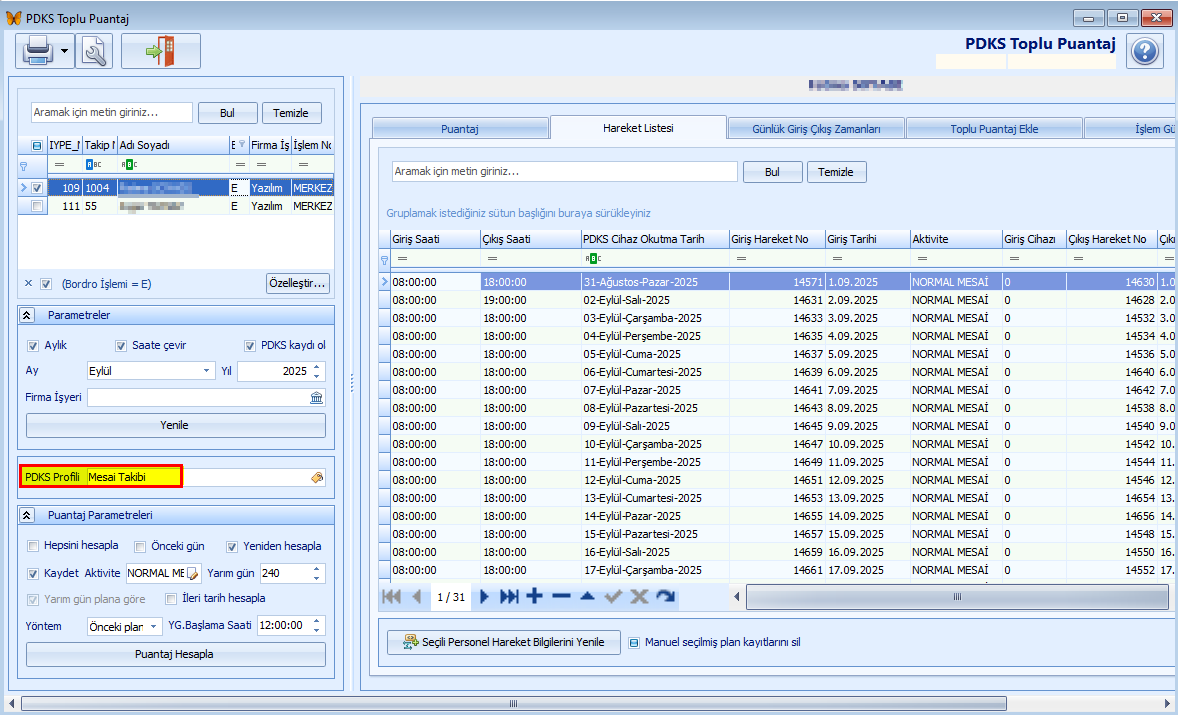Screen dimensions: 1178x715
Task: Enable the Hepsini hesapla checkbox
Action: tap(33, 546)
